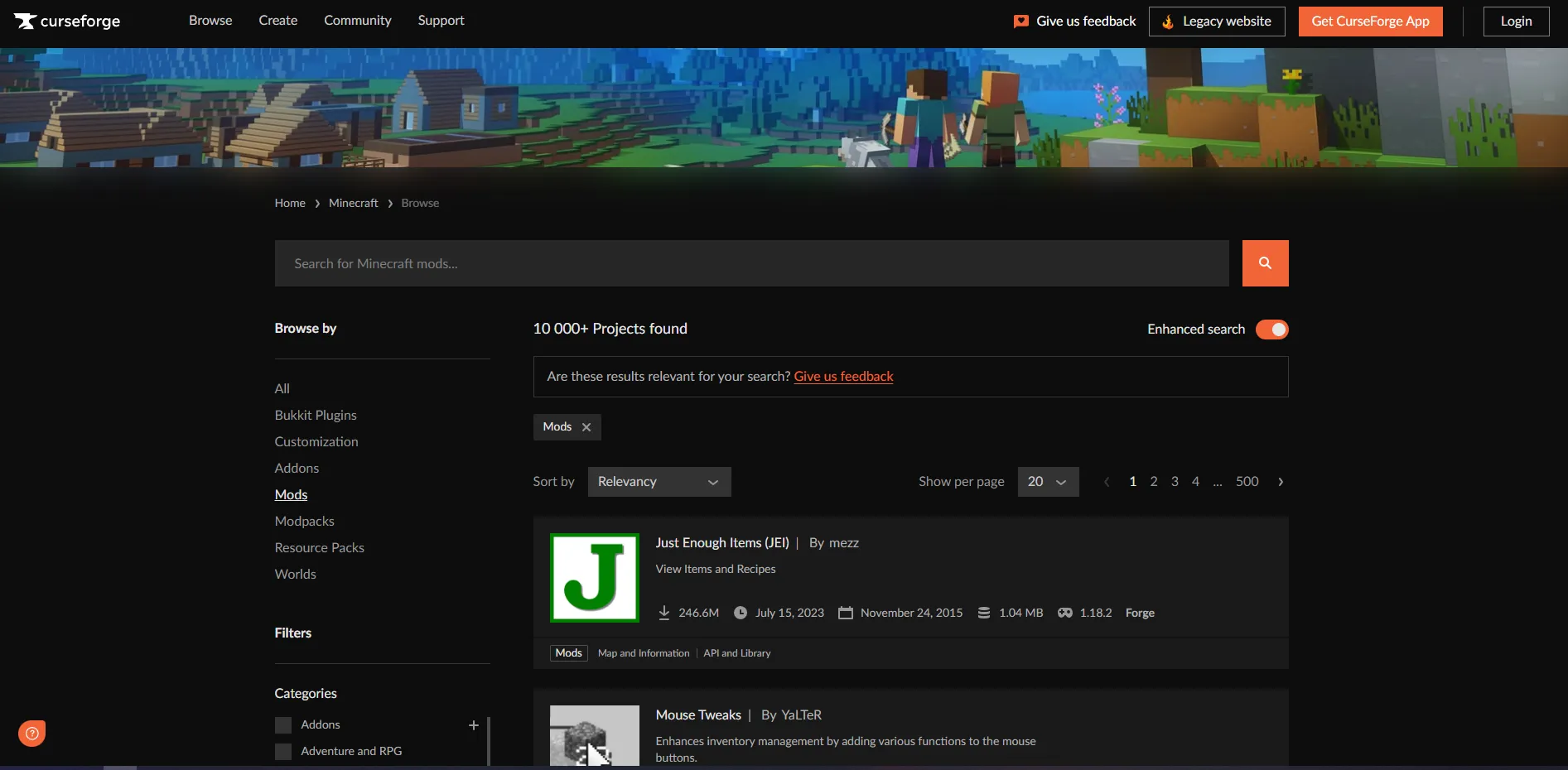
Task: Click the Give us feedback results link
Action: point(843,377)
